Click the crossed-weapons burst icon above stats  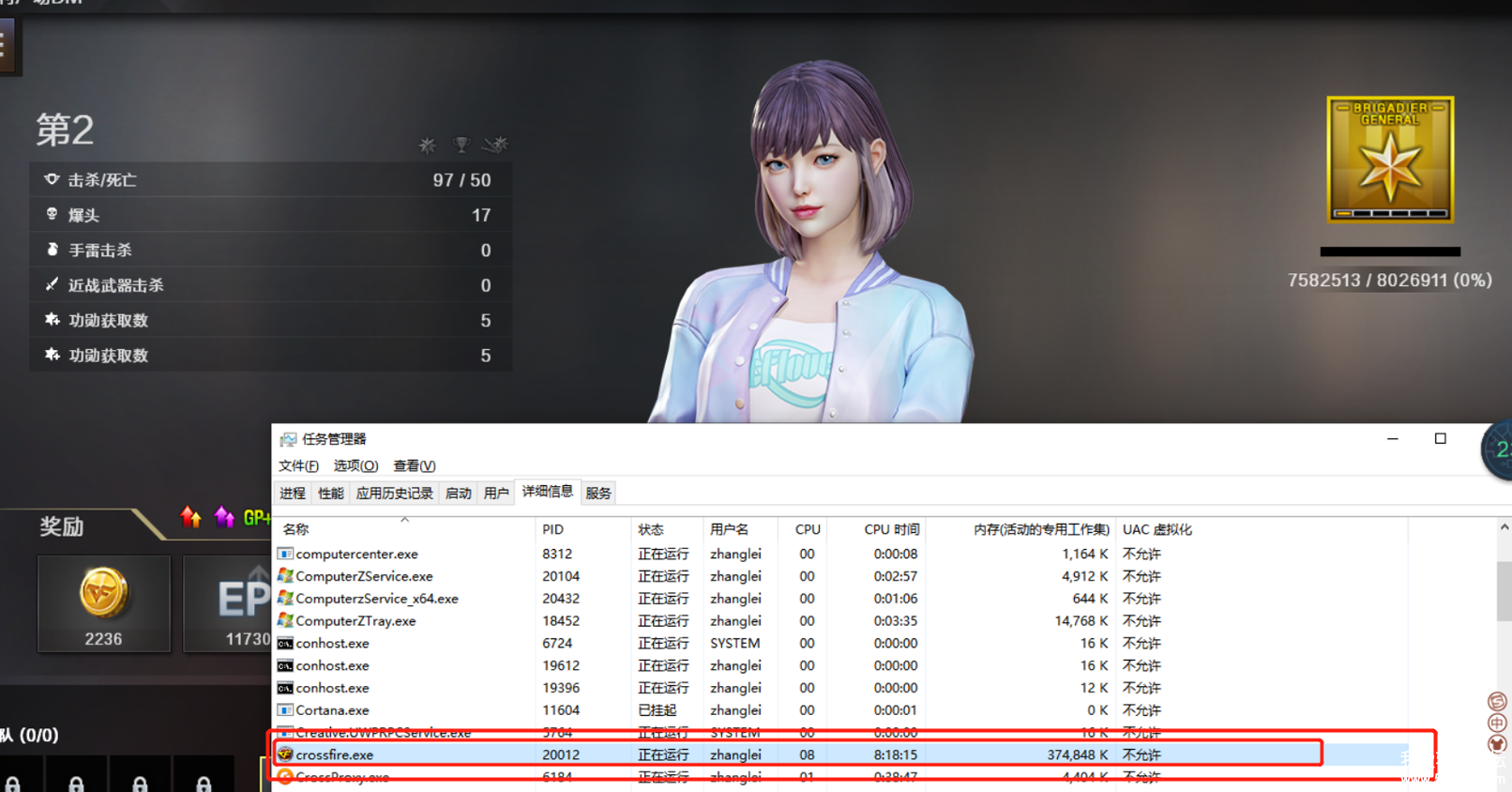[x=494, y=145]
